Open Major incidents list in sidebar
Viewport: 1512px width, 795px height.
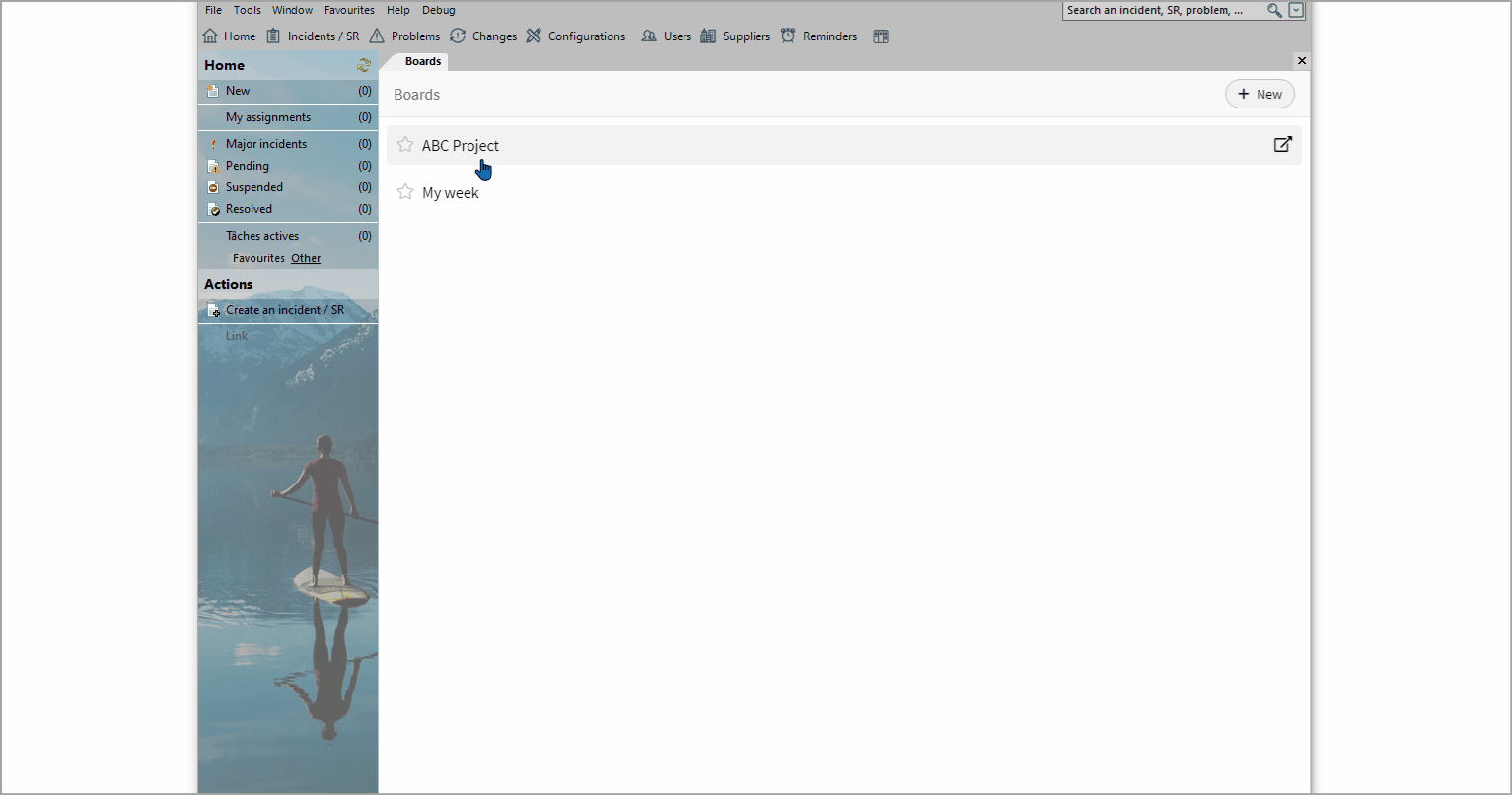(266, 144)
